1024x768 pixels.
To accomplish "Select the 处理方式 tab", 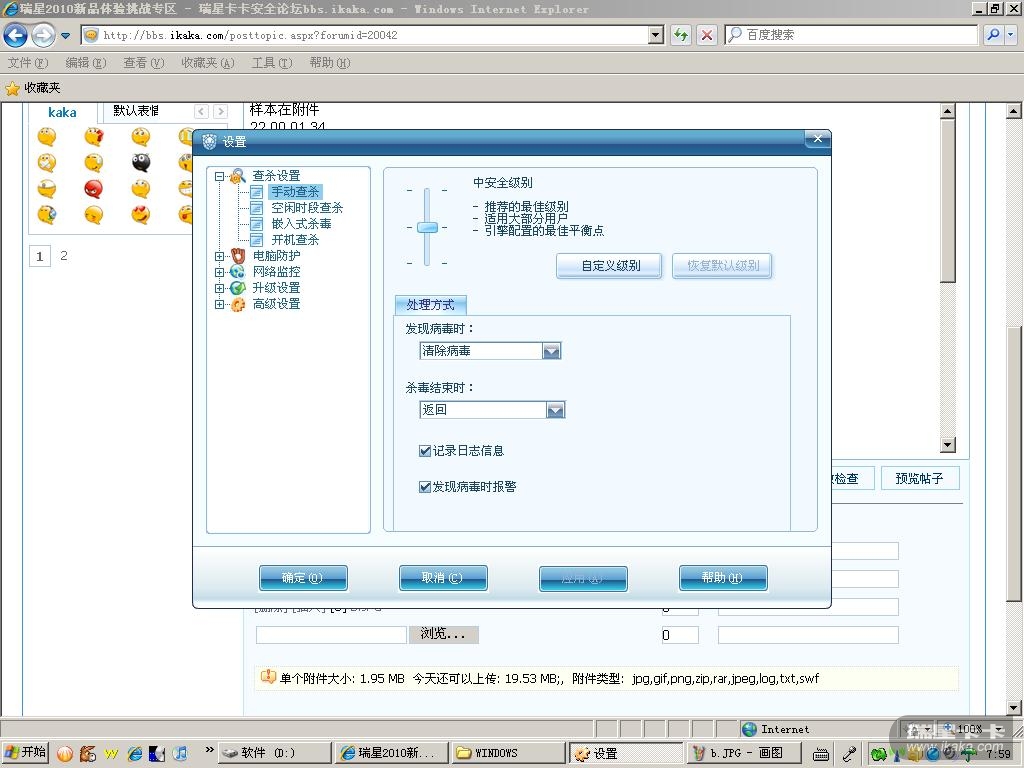I will pyautogui.click(x=430, y=305).
